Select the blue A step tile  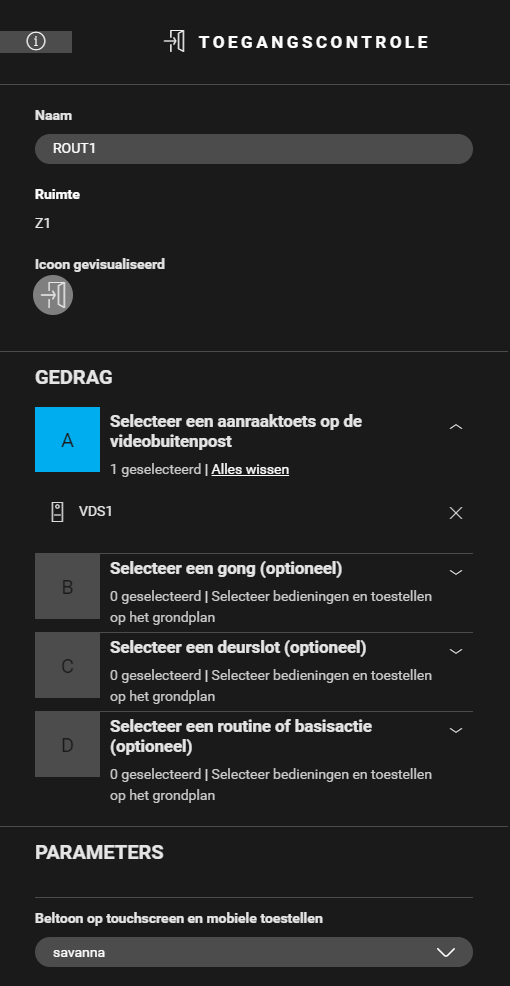67,440
